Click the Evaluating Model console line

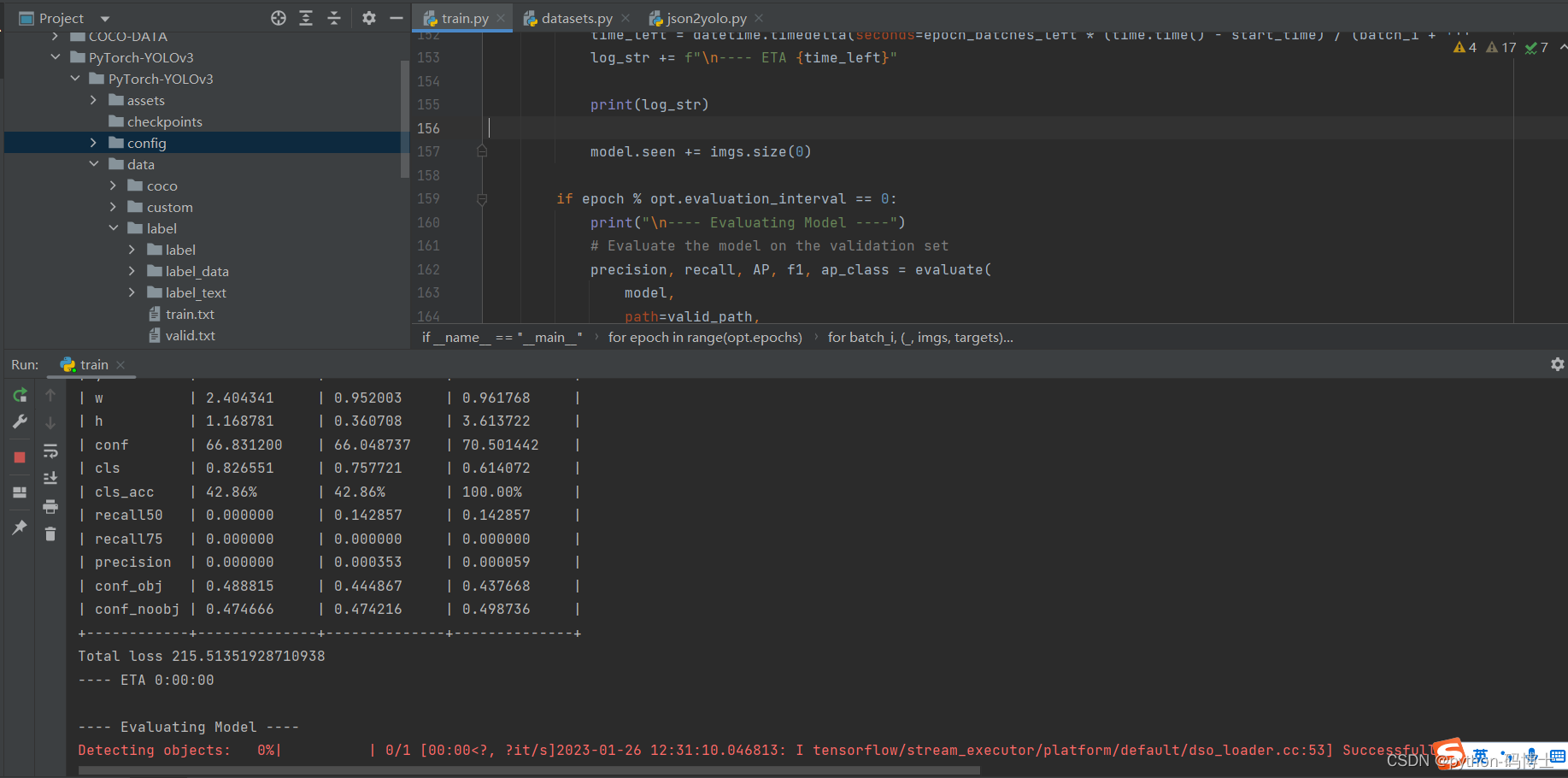click(x=188, y=727)
